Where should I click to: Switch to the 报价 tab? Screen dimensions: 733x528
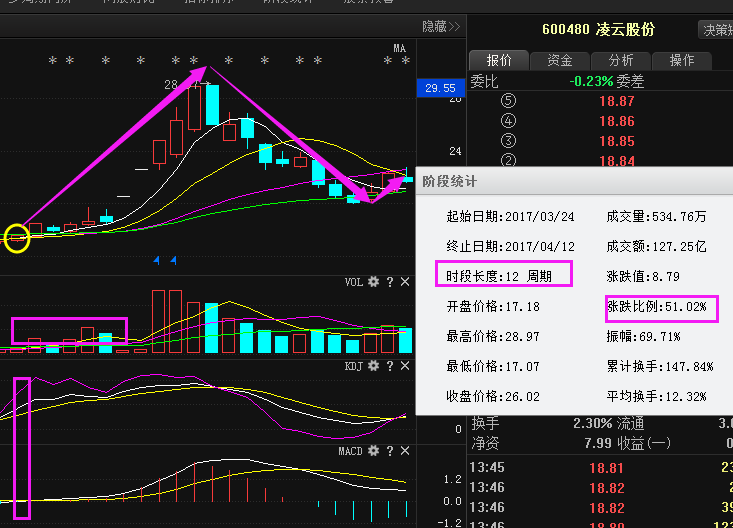(499, 60)
